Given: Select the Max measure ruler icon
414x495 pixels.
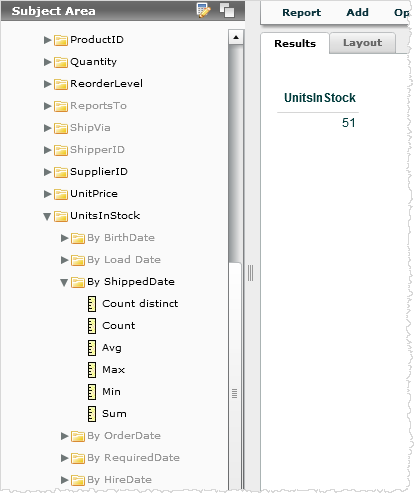Looking at the screenshot, I should click(x=92, y=370).
